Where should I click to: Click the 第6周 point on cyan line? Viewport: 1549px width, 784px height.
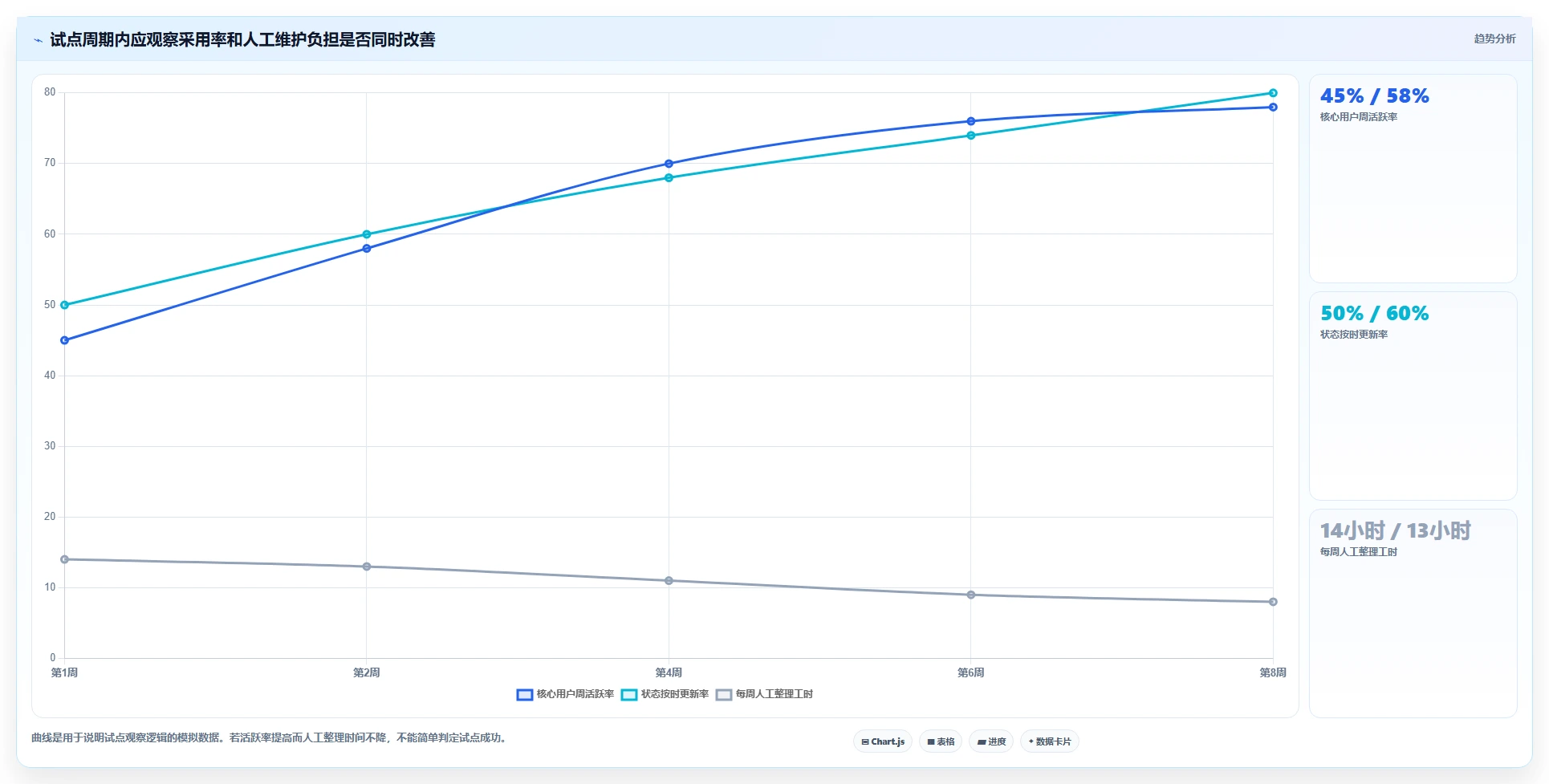[971, 136]
